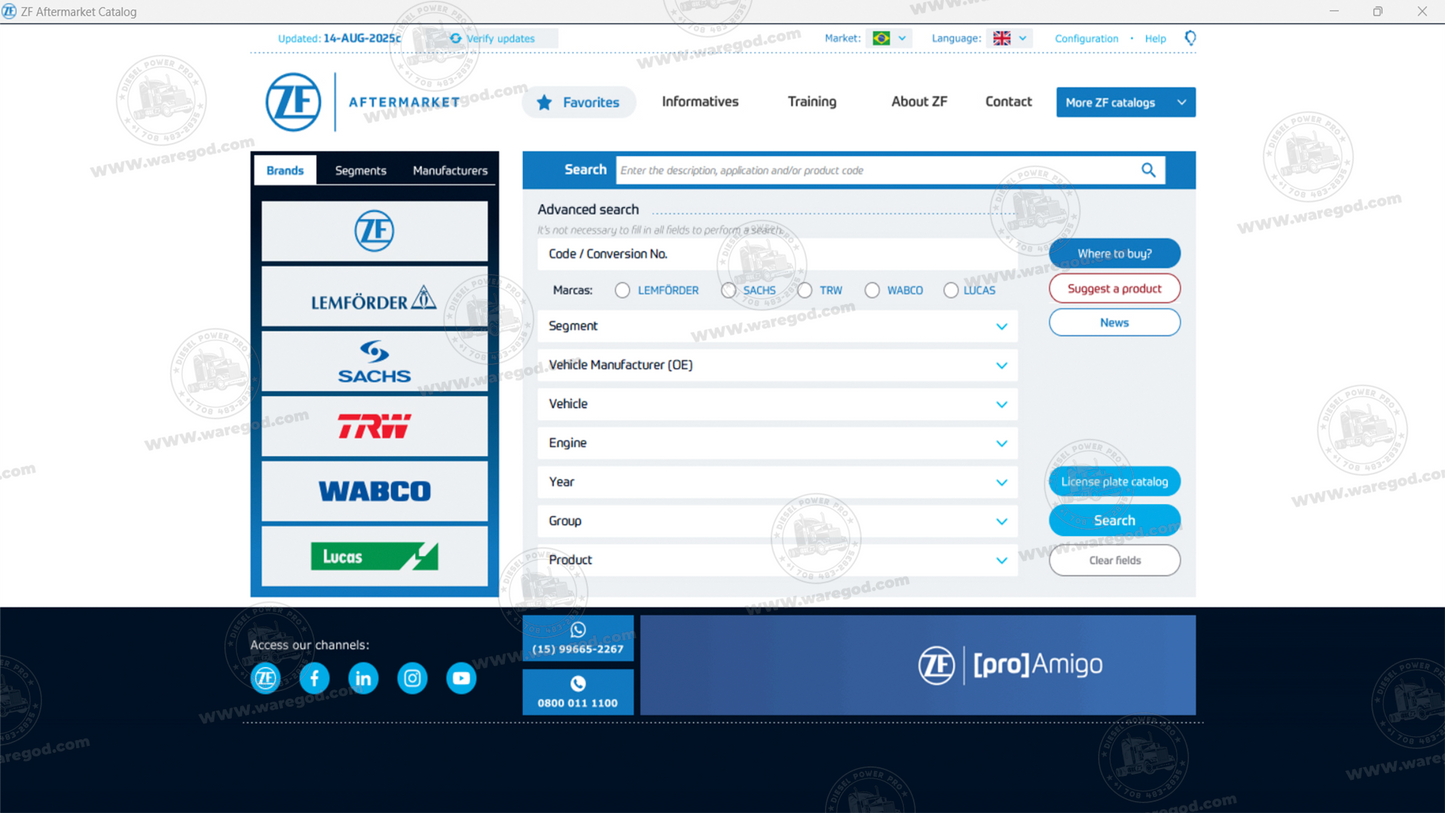Select the SACHS radio button
Viewport: 1445px width, 813px height.
[728, 290]
